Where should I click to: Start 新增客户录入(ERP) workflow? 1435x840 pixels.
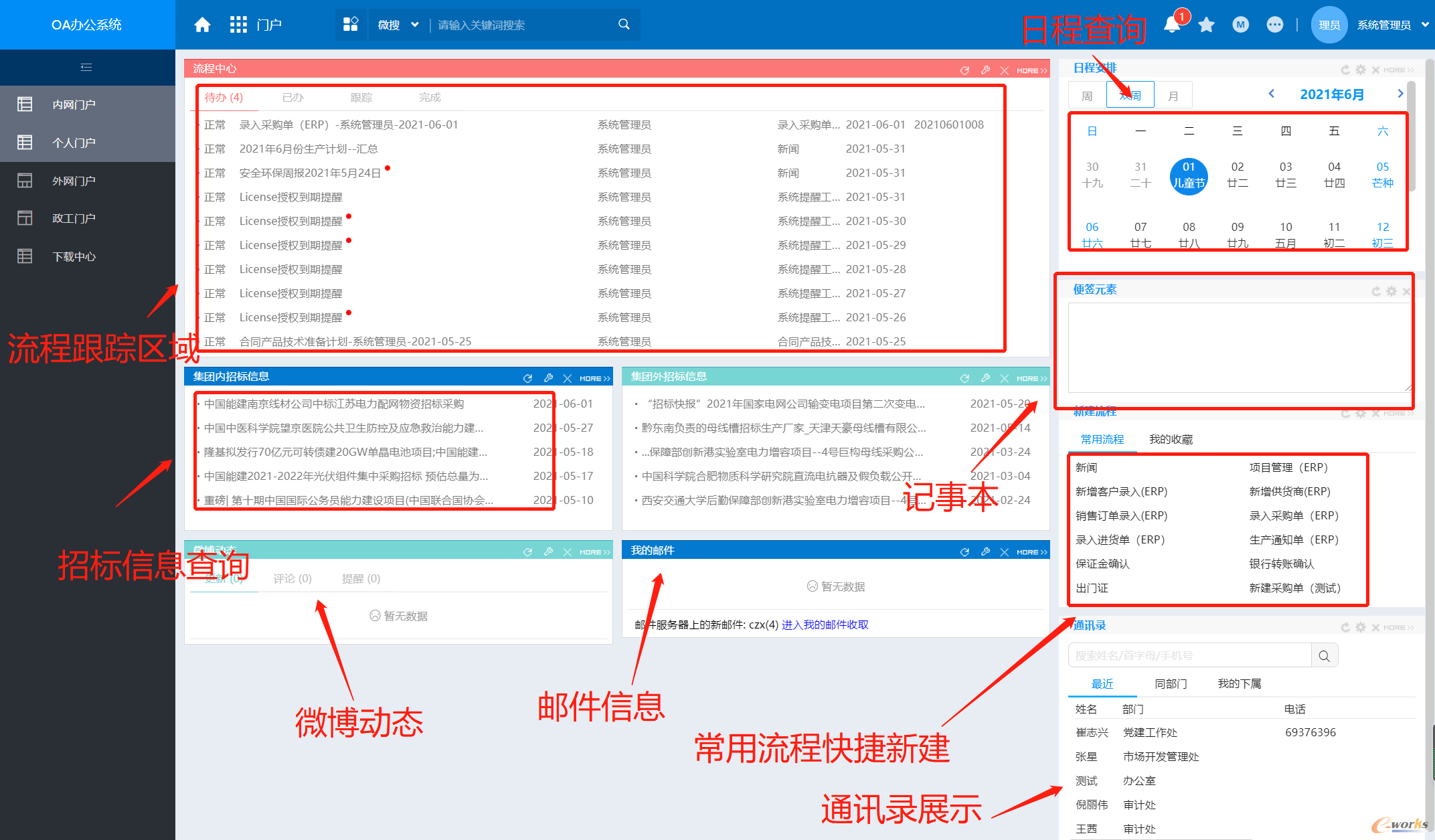click(1121, 492)
